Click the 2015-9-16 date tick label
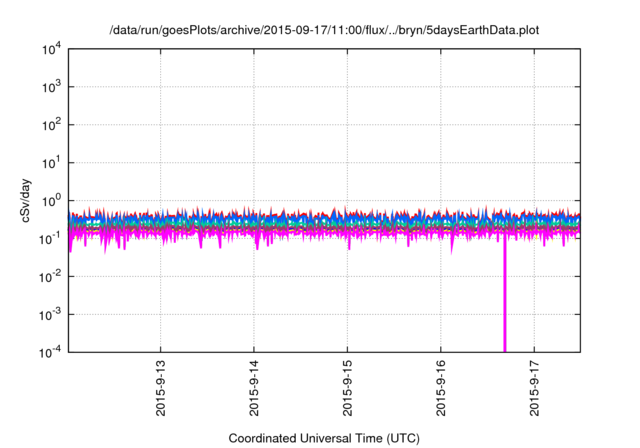 click(x=441, y=388)
